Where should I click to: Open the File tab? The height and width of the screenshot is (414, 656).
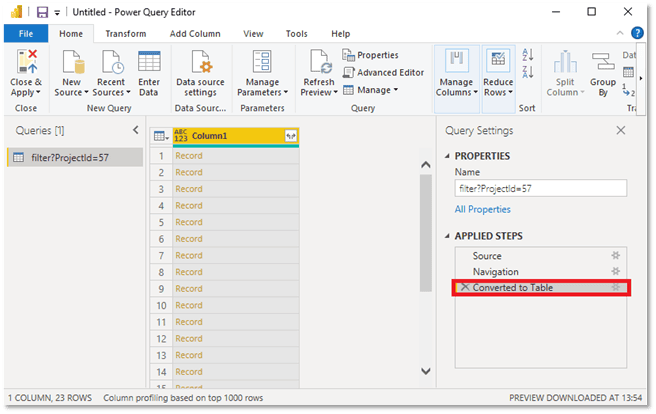pyautogui.click(x=26, y=33)
